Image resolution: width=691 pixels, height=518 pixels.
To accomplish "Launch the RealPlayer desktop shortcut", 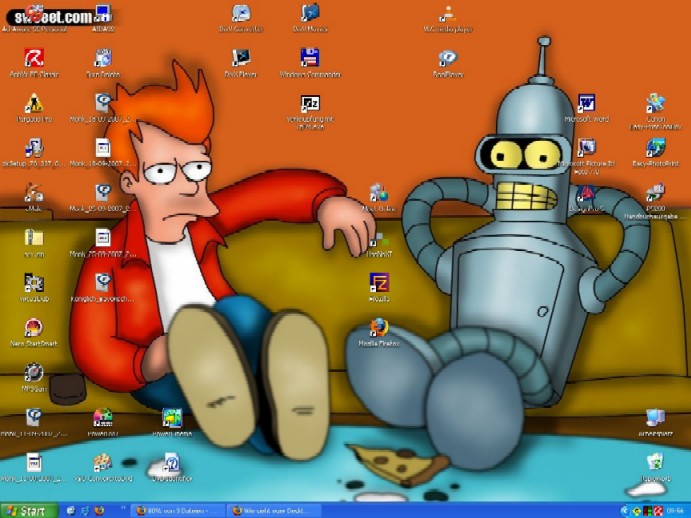I will pos(448,63).
